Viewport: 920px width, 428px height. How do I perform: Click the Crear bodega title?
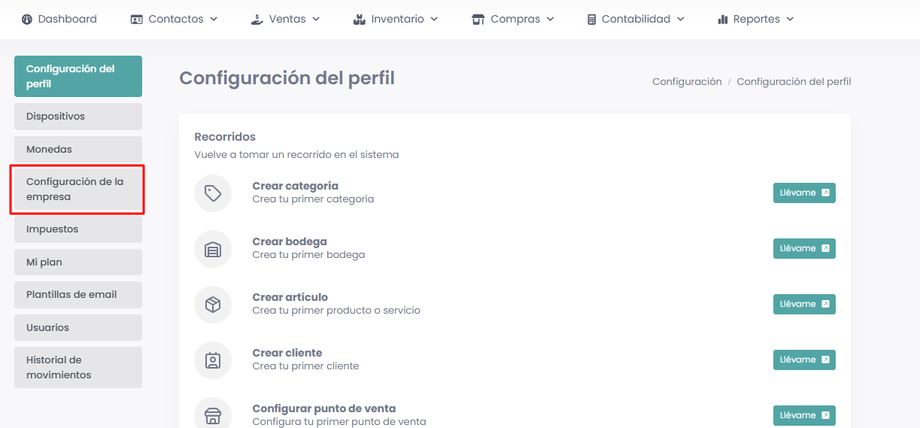click(290, 241)
